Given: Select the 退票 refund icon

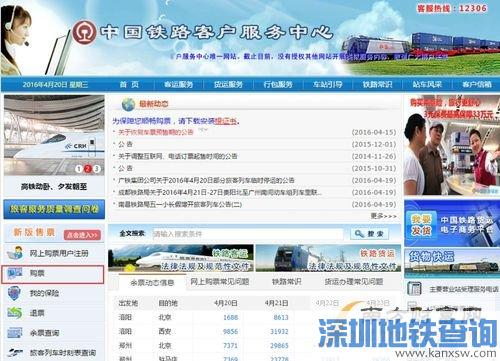Looking at the screenshot, I should 15,313.
